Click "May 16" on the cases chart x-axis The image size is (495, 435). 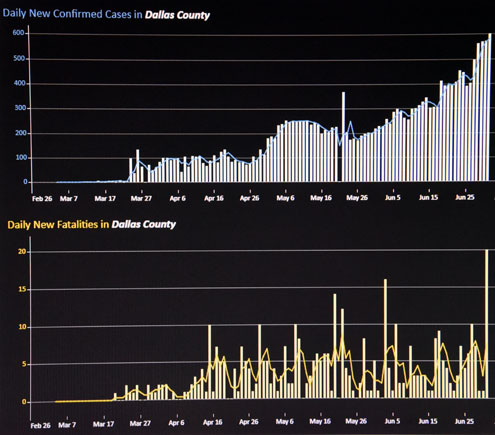click(321, 198)
